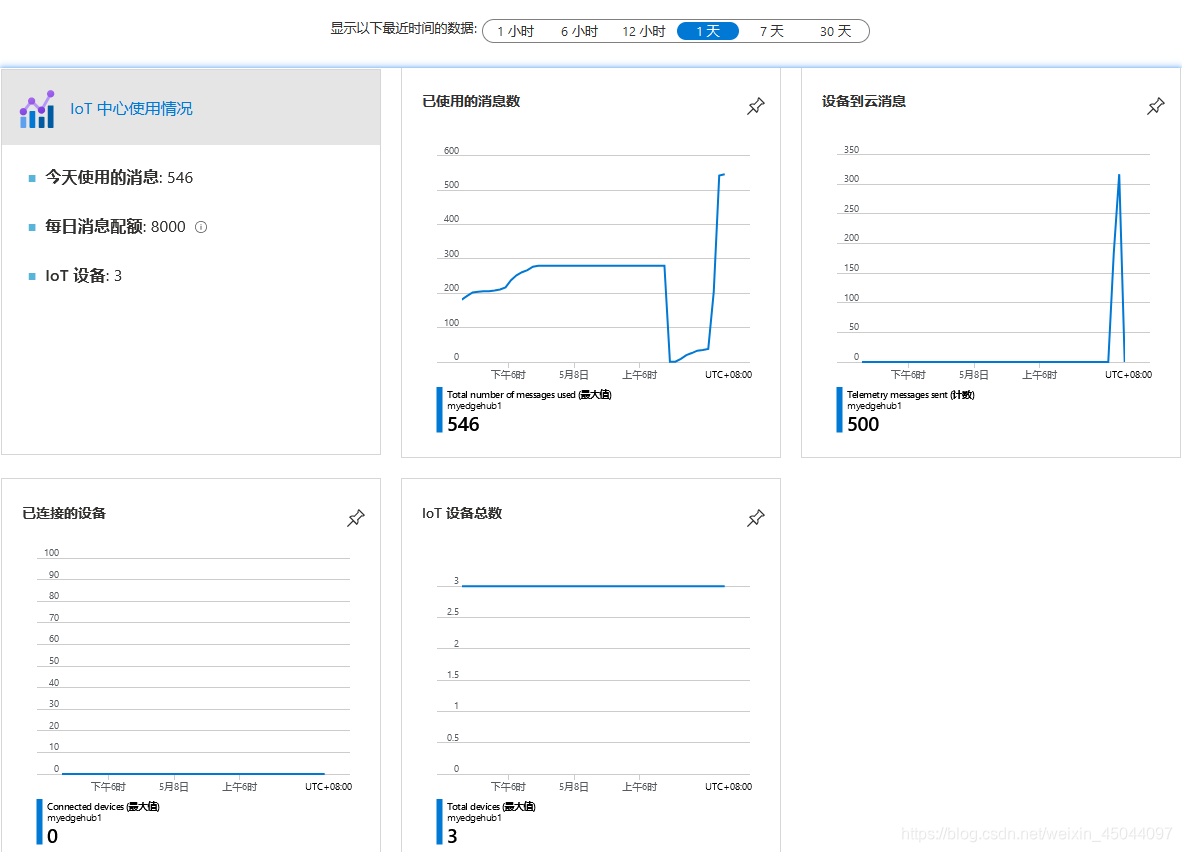1182x852 pixels.
Task: Select the 30 天 time range
Action: pyautogui.click(x=835, y=31)
